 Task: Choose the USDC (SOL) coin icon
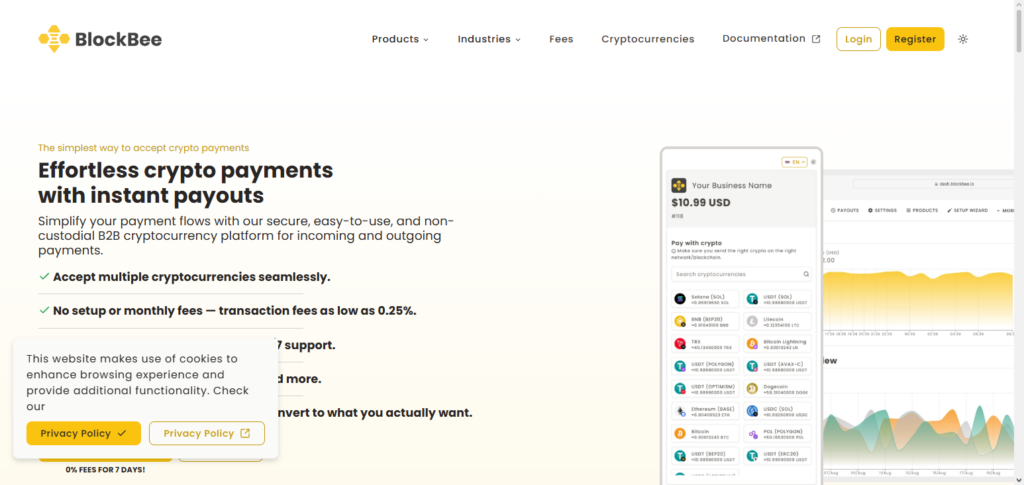[x=752, y=411]
